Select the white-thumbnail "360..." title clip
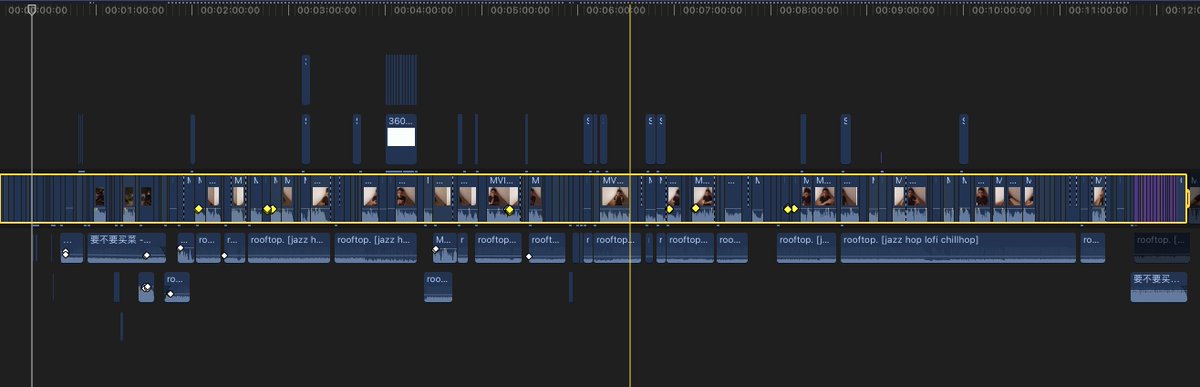This screenshot has height=387, width=1200. click(401, 139)
